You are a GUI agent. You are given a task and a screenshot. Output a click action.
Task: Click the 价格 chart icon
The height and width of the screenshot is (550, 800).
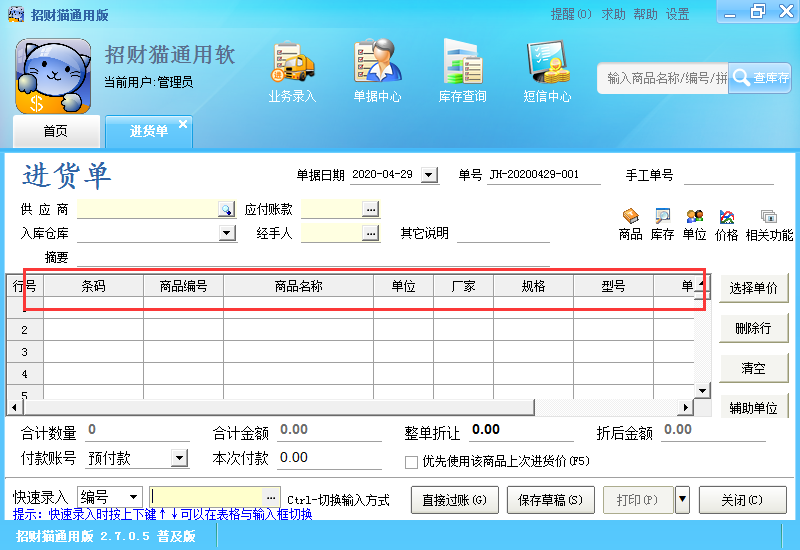click(727, 217)
